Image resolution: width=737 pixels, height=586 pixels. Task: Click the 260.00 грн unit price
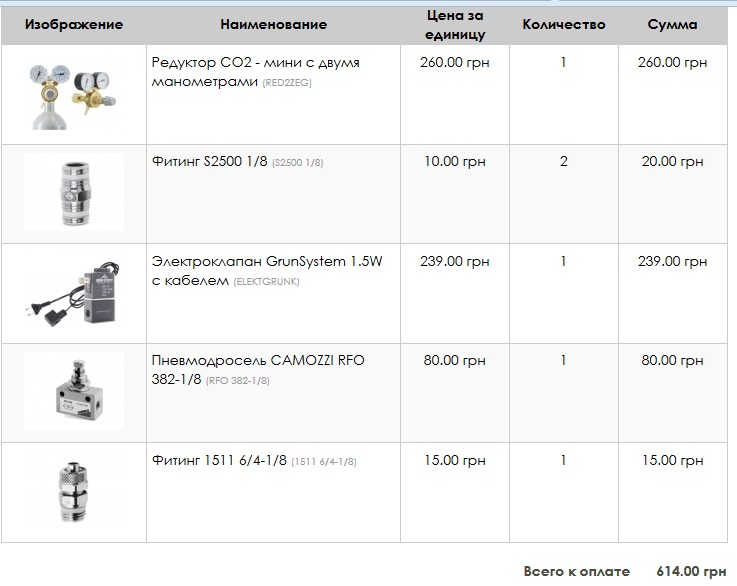pos(455,62)
